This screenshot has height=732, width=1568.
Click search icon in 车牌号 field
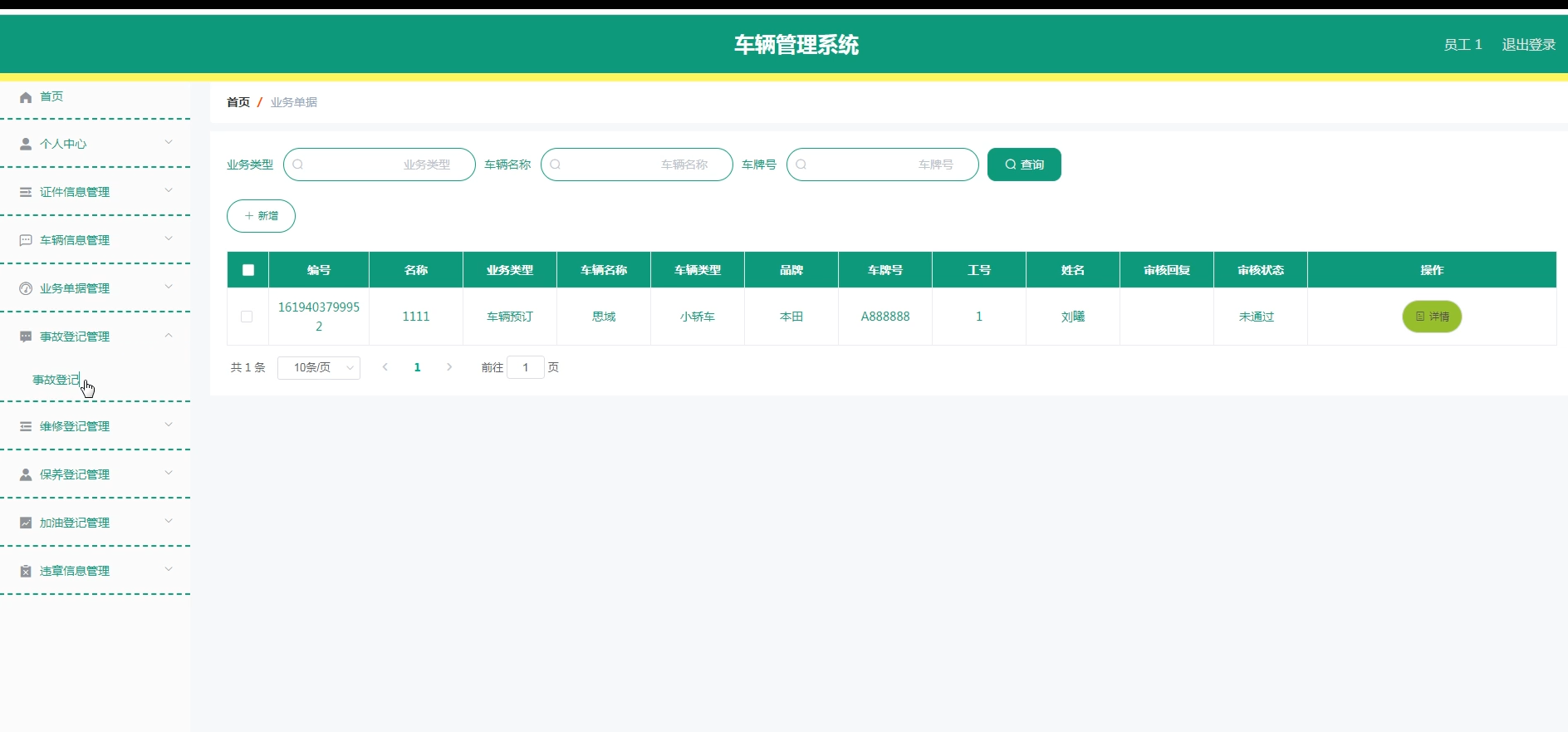click(x=801, y=165)
